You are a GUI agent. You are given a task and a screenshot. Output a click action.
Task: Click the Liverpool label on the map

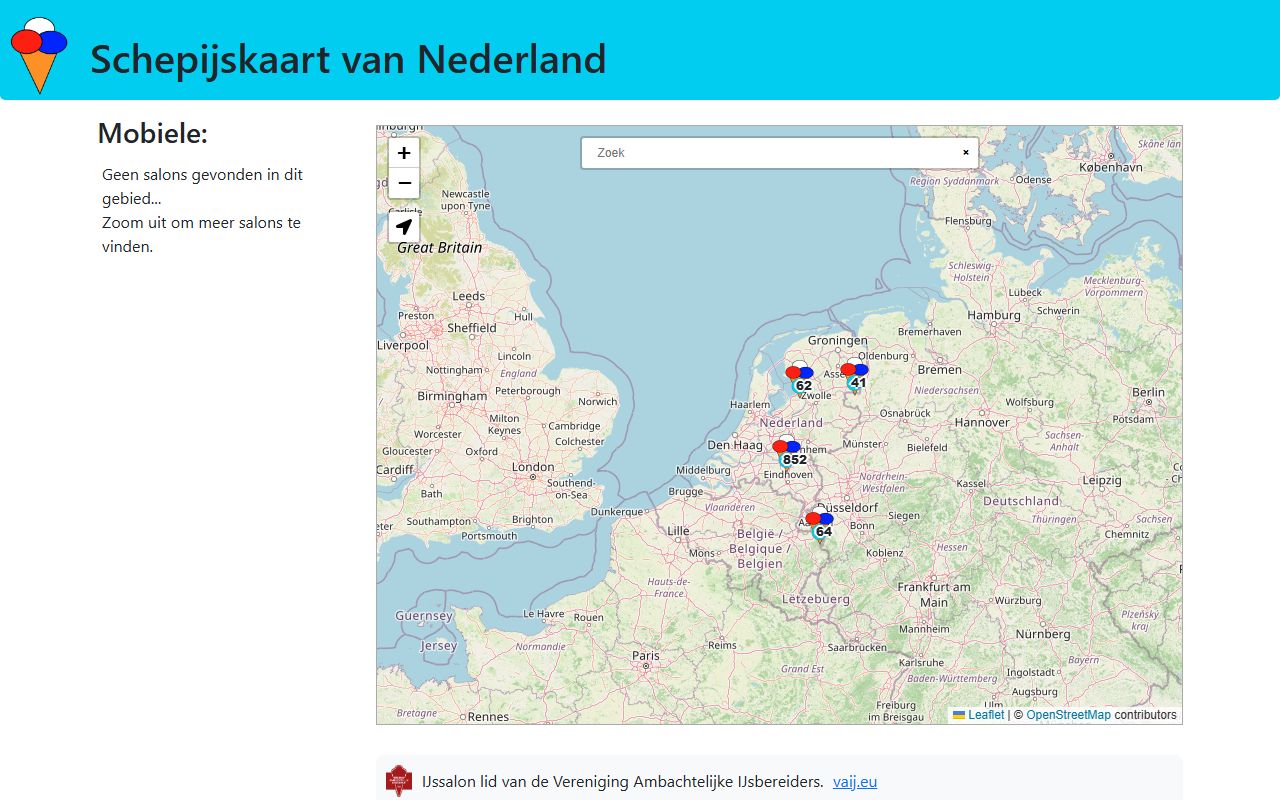point(403,345)
